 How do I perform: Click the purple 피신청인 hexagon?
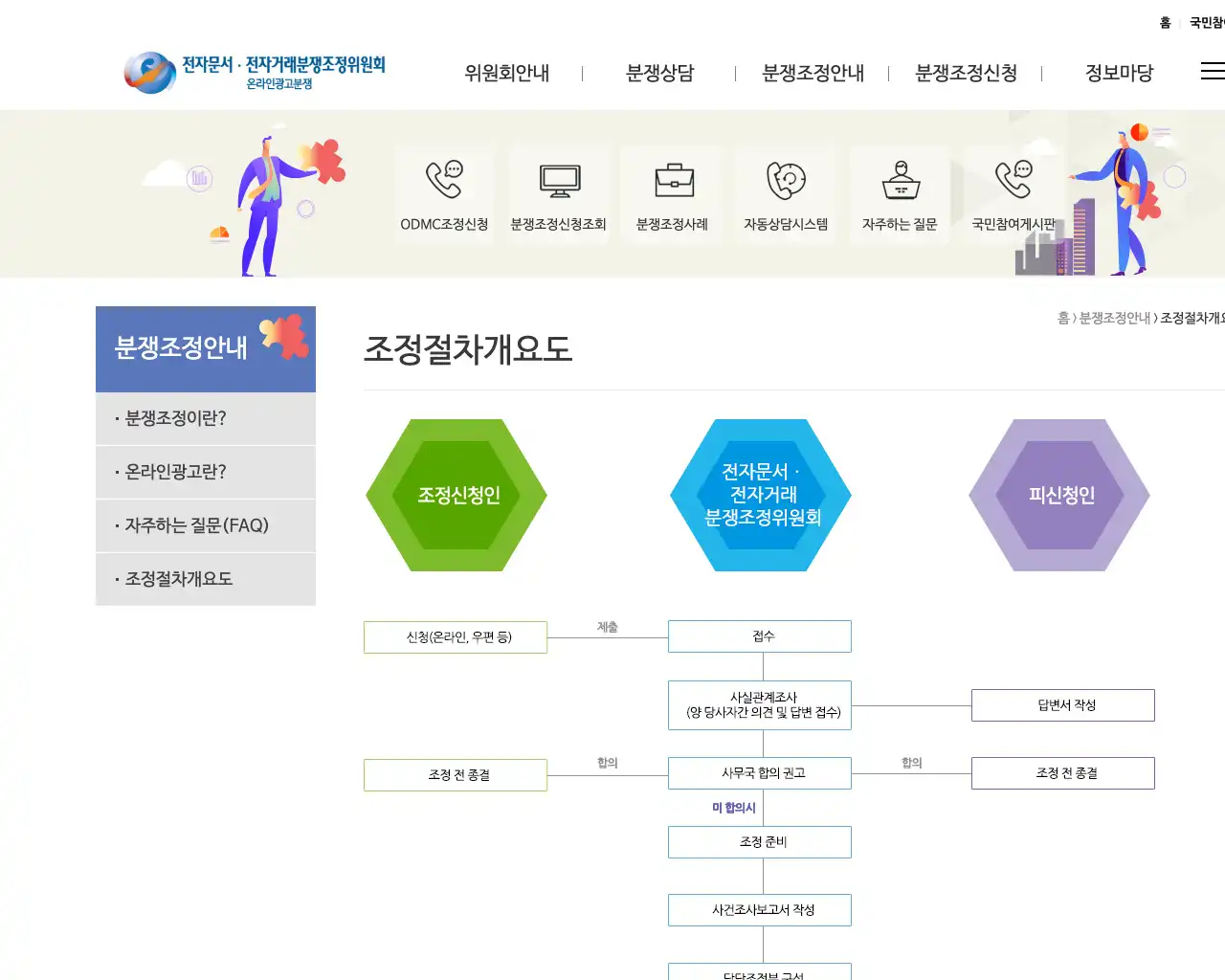[x=1059, y=496]
